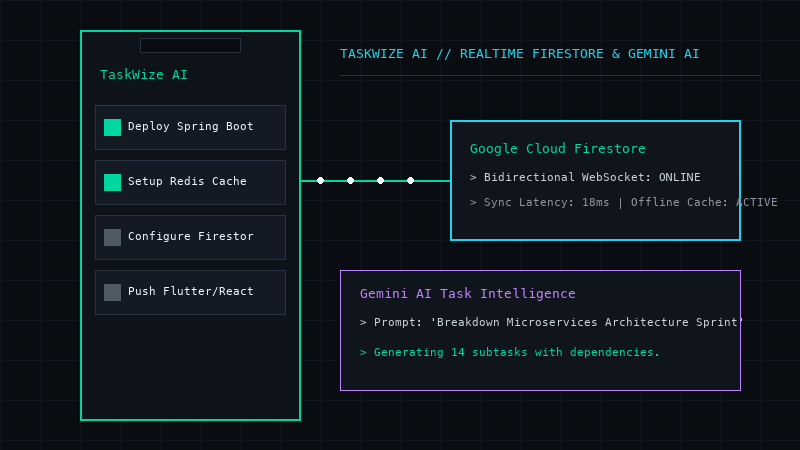Screen dimensions: 800x450
Task: Click the 'TASKWIZE AI // REALTIME FIRESTORE' header
Action: pyautogui.click(x=519, y=54)
